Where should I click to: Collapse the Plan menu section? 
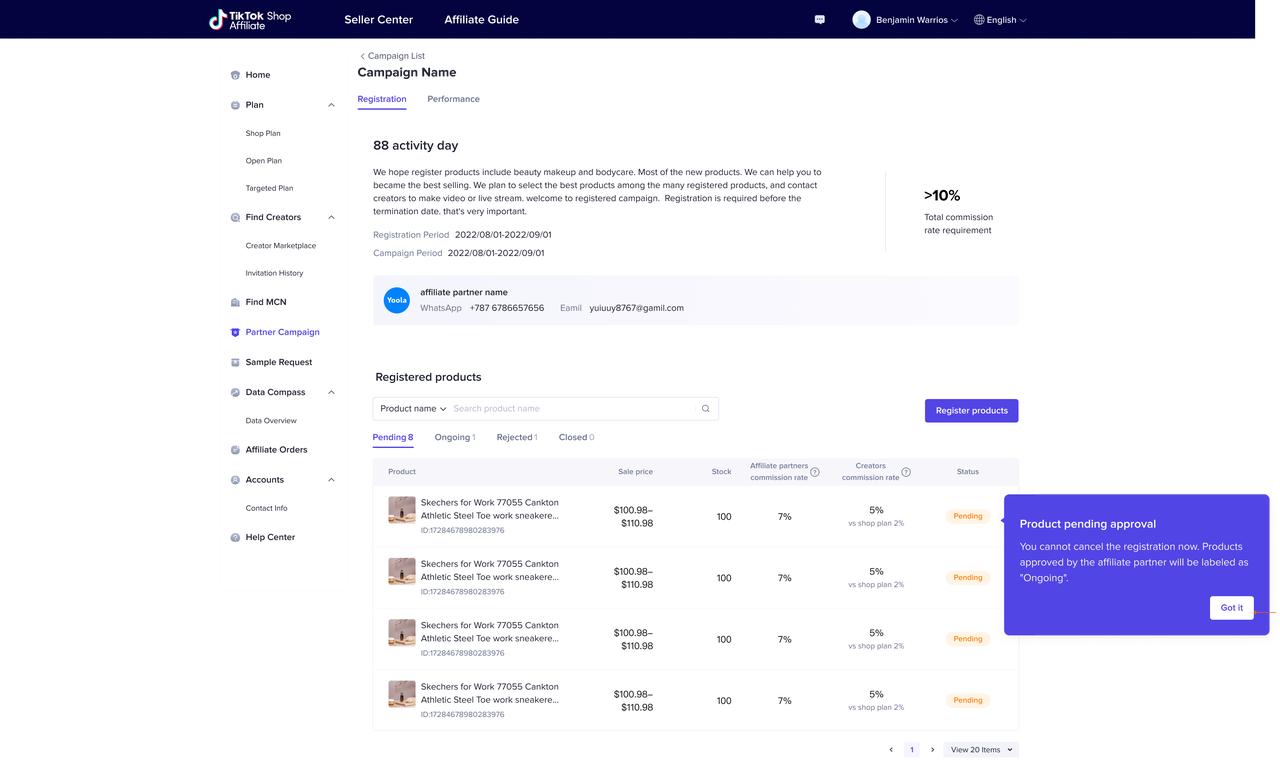pyautogui.click(x=331, y=105)
